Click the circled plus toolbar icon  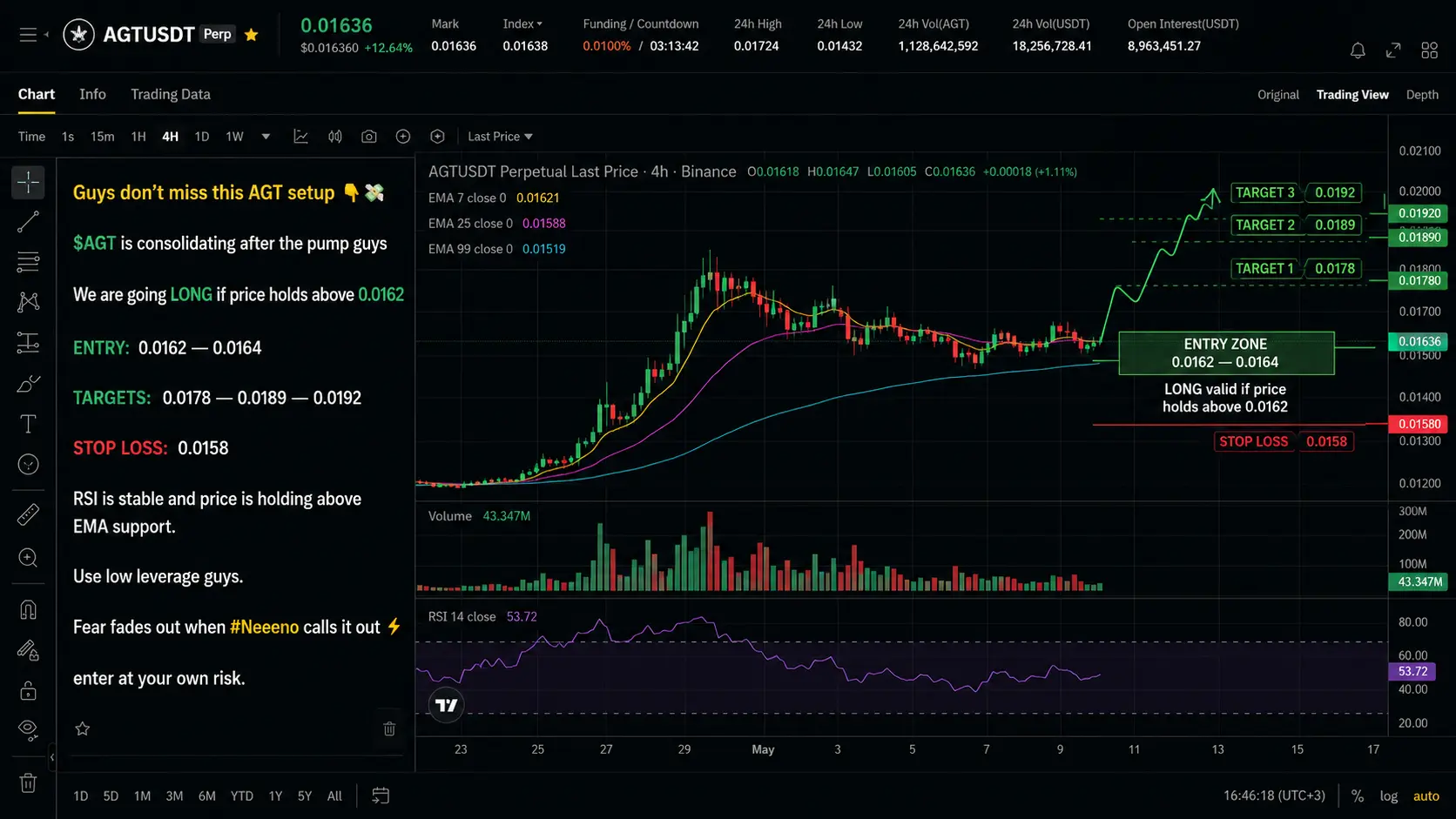403,137
